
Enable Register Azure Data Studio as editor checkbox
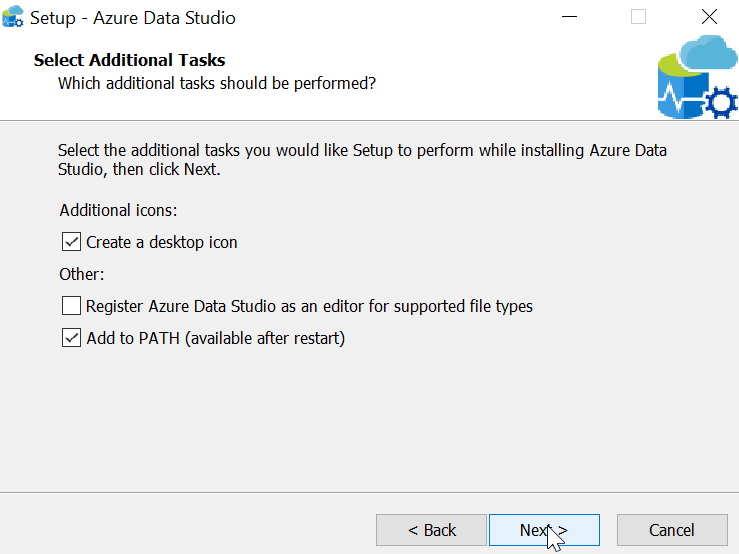coord(71,306)
